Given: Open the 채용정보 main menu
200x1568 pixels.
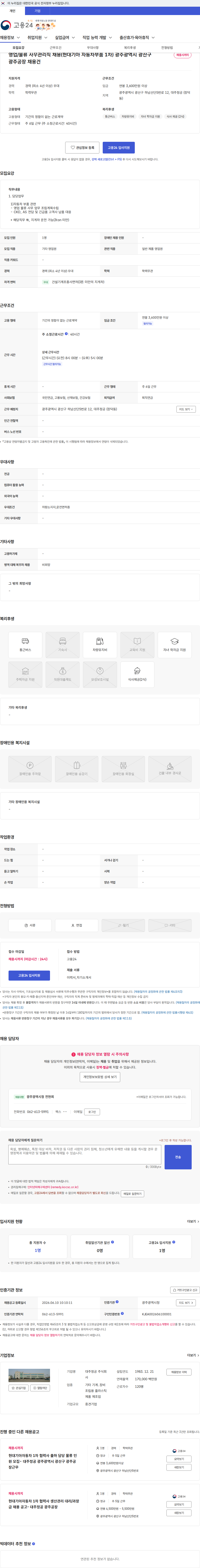Looking at the screenshot, I should (10, 38).
